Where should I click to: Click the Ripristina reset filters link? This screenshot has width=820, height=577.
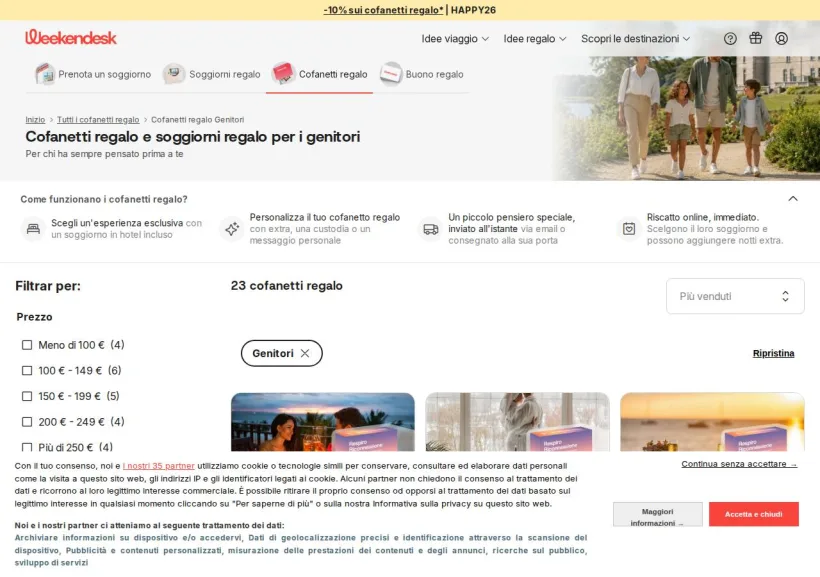[773, 353]
